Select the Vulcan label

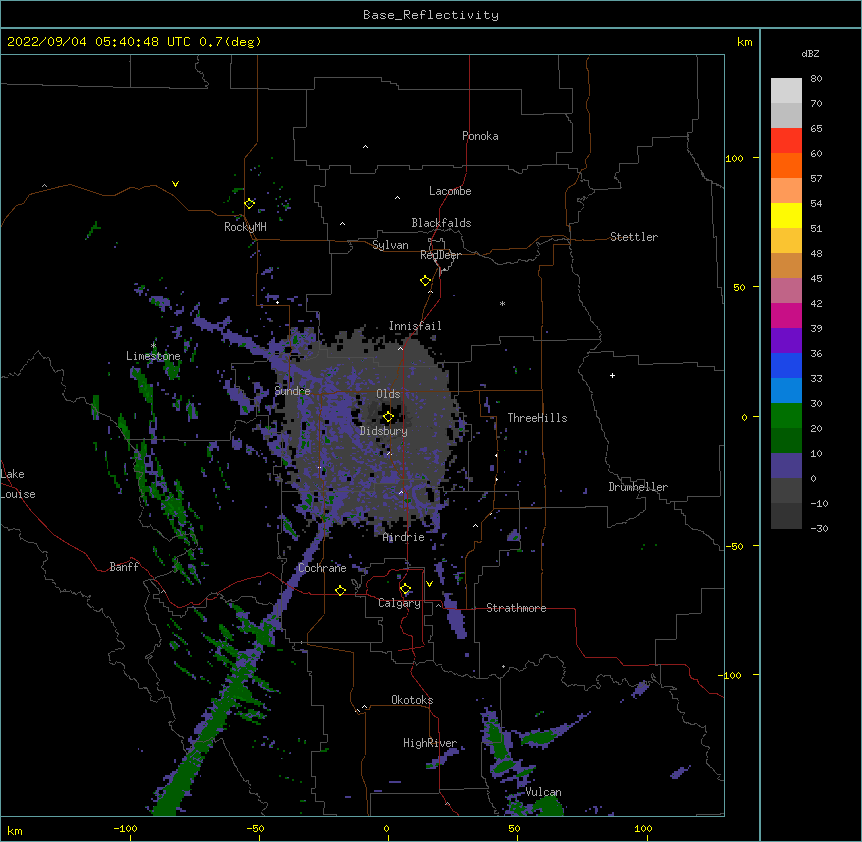(543, 792)
